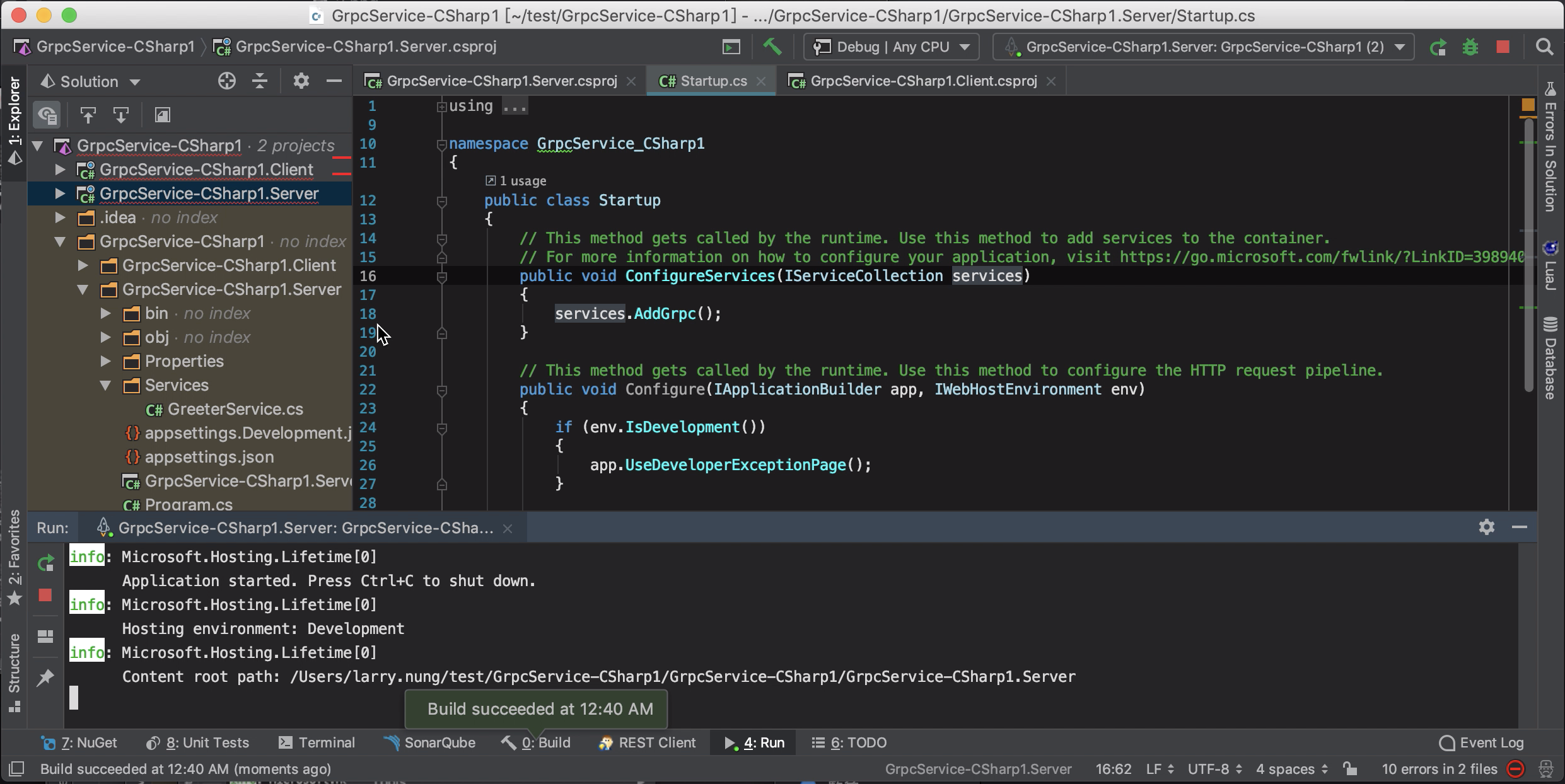Click the 1 usage code lens link
The width and height of the screenshot is (1565, 784).
pos(516,181)
